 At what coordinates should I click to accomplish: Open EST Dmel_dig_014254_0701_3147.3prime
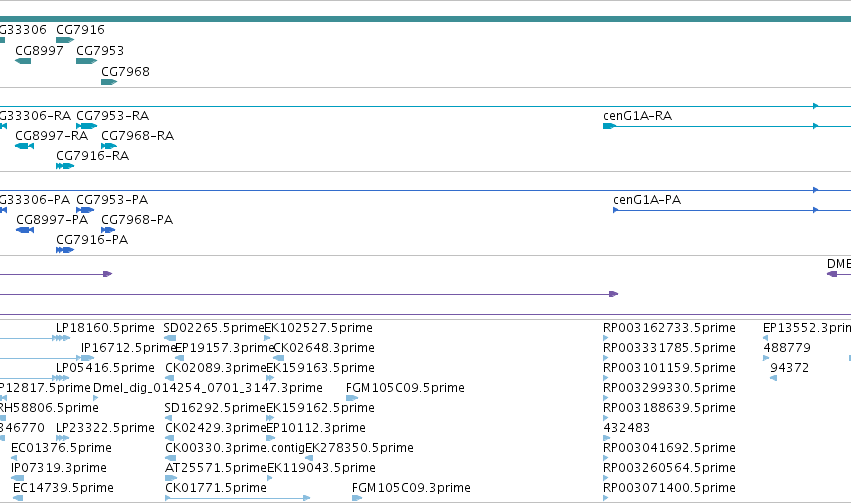(208, 388)
